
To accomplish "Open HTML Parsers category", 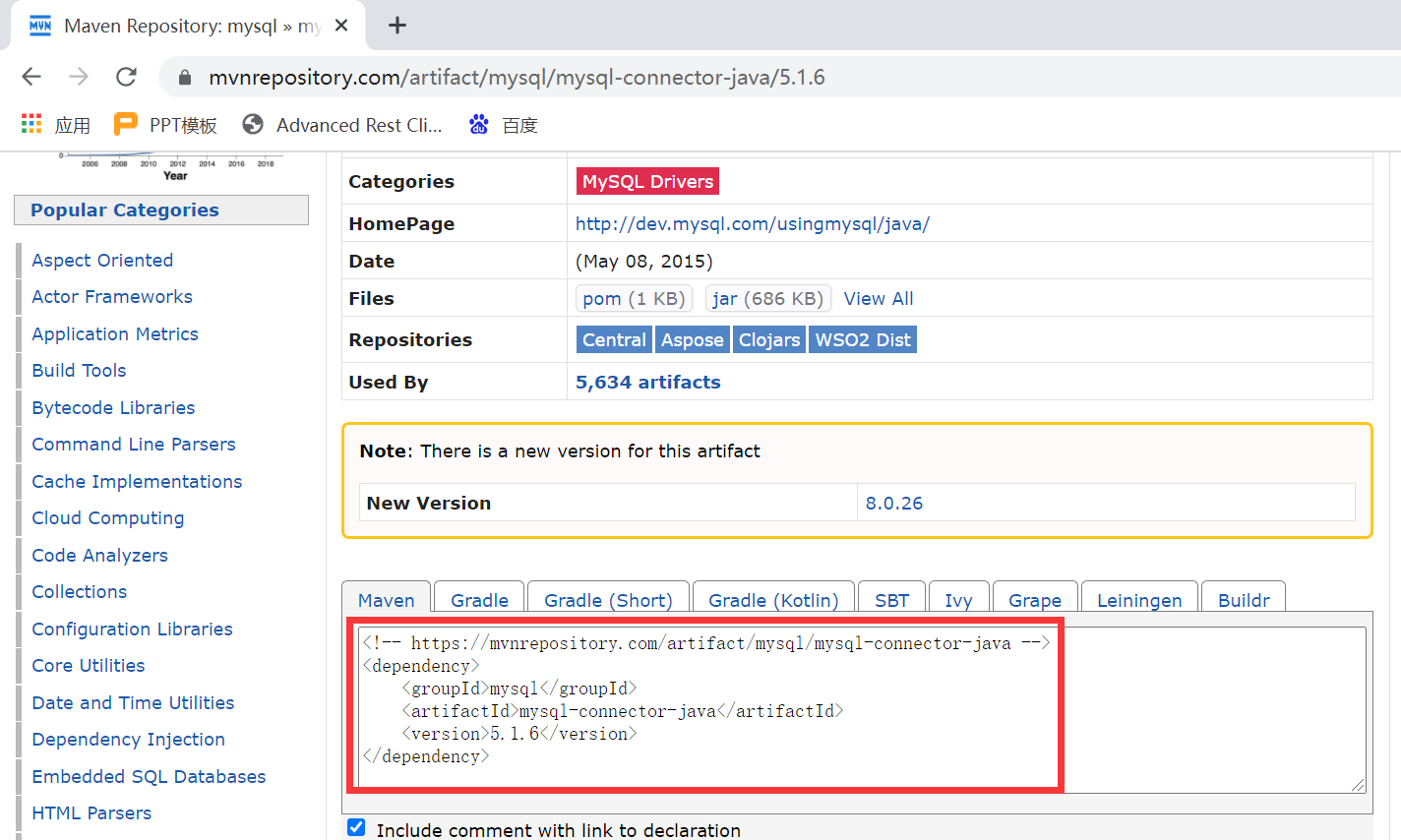I will [x=91, y=812].
